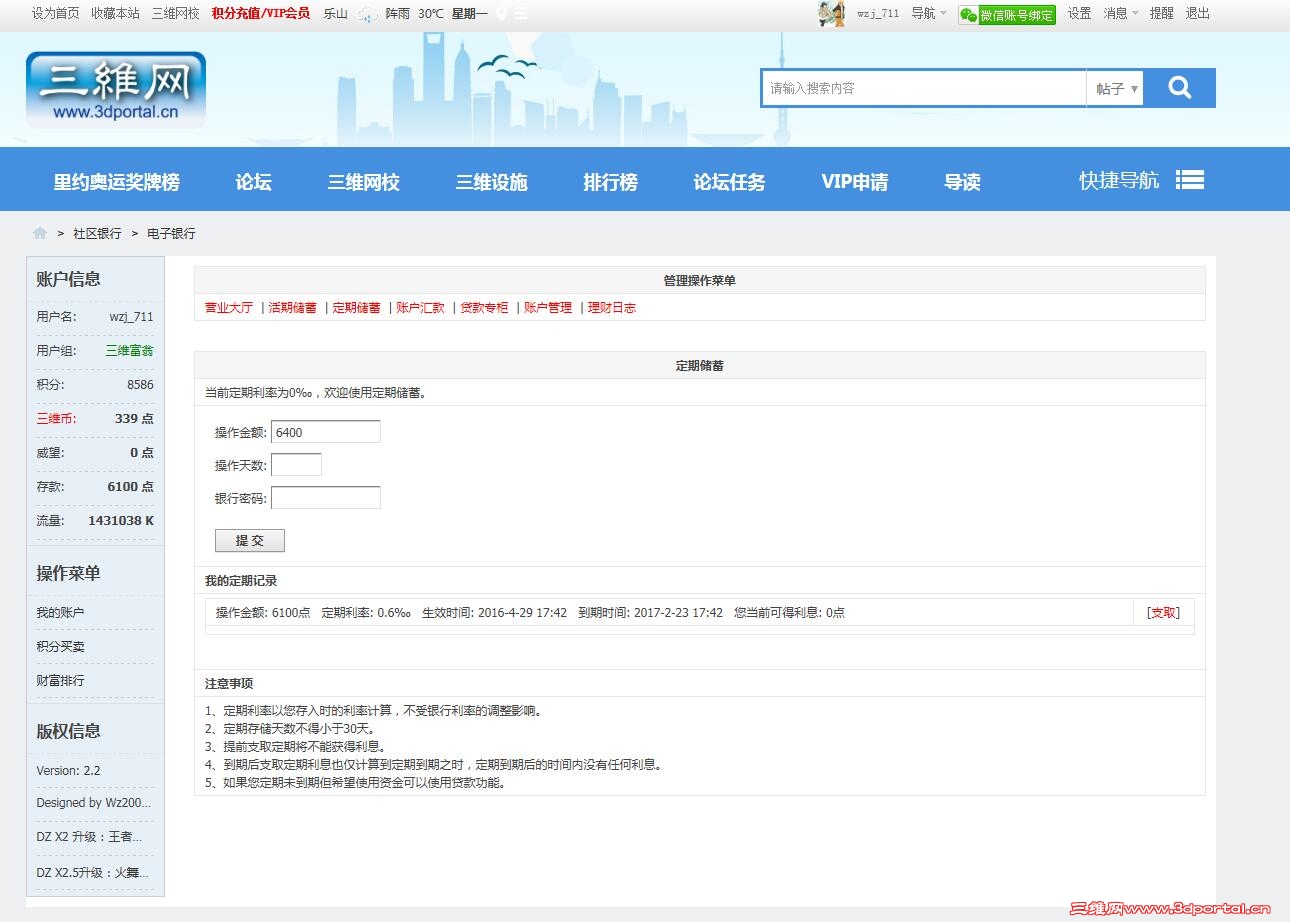Screen dimensions: 1290x922
Task: Click the home icon in the breadcrumb
Action: tap(39, 232)
